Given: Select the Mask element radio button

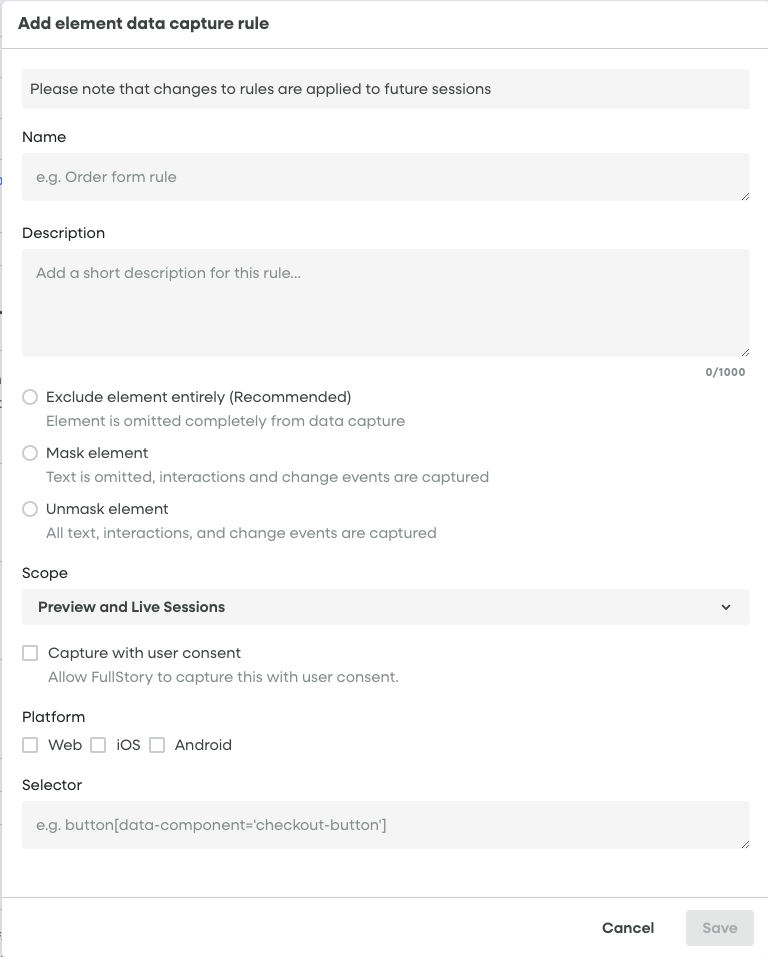Looking at the screenshot, I should (30, 453).
